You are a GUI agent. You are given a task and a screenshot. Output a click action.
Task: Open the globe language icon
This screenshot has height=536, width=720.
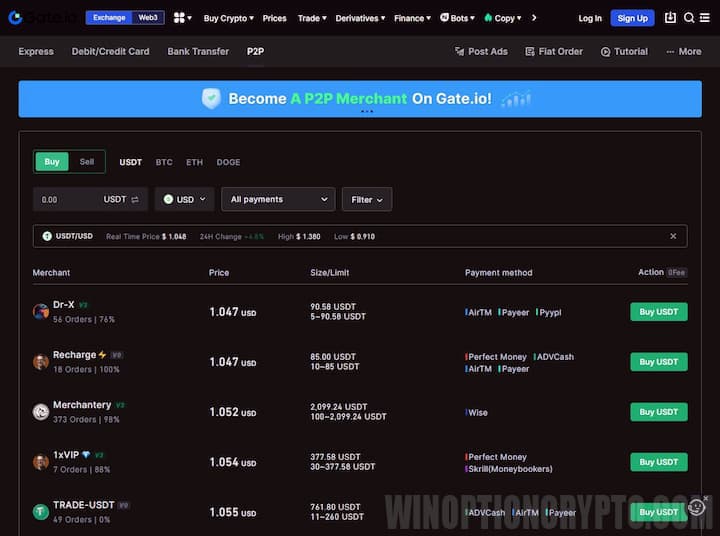(706, 18)
